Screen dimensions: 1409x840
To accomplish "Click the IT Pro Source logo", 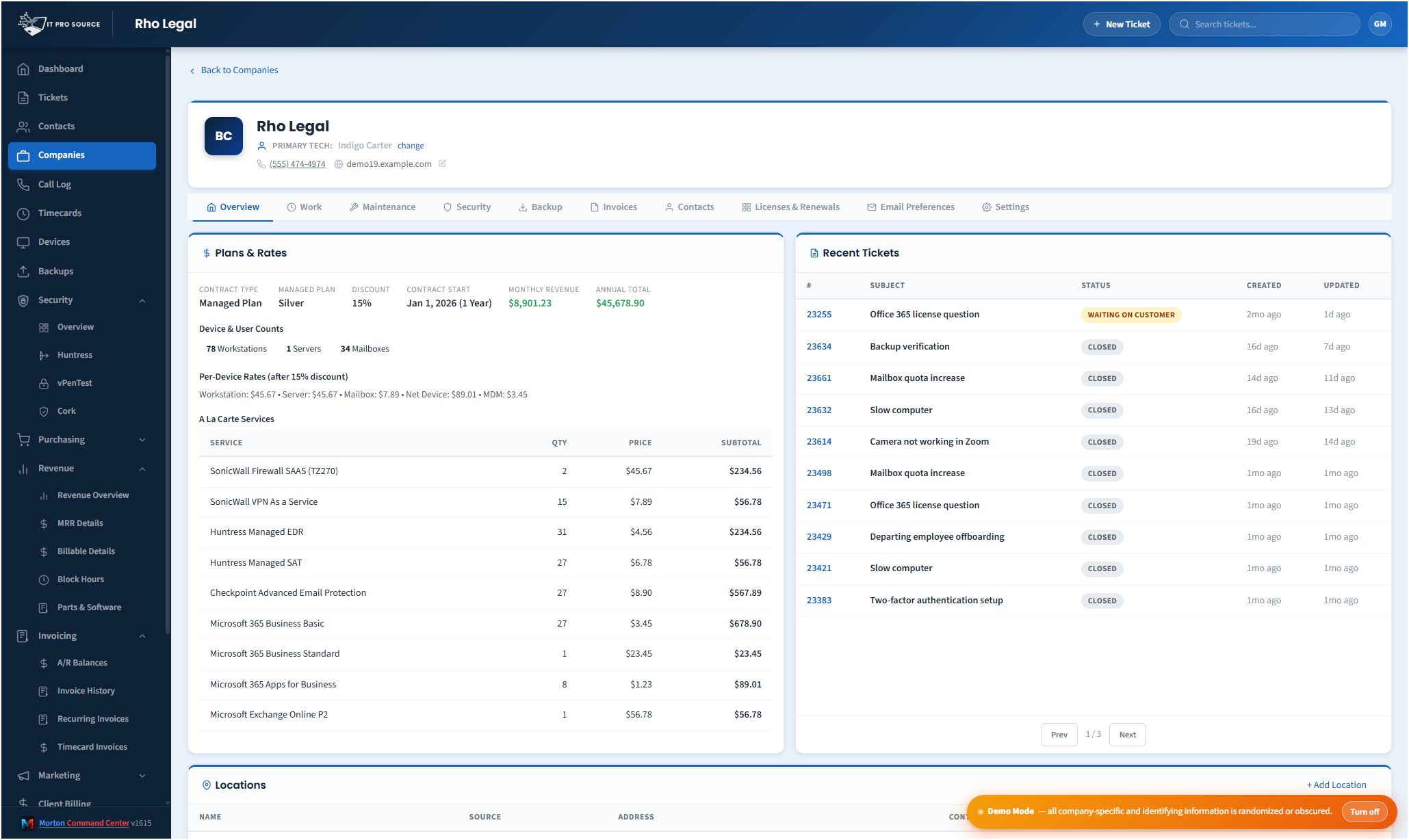I will (x=59, y=24).
